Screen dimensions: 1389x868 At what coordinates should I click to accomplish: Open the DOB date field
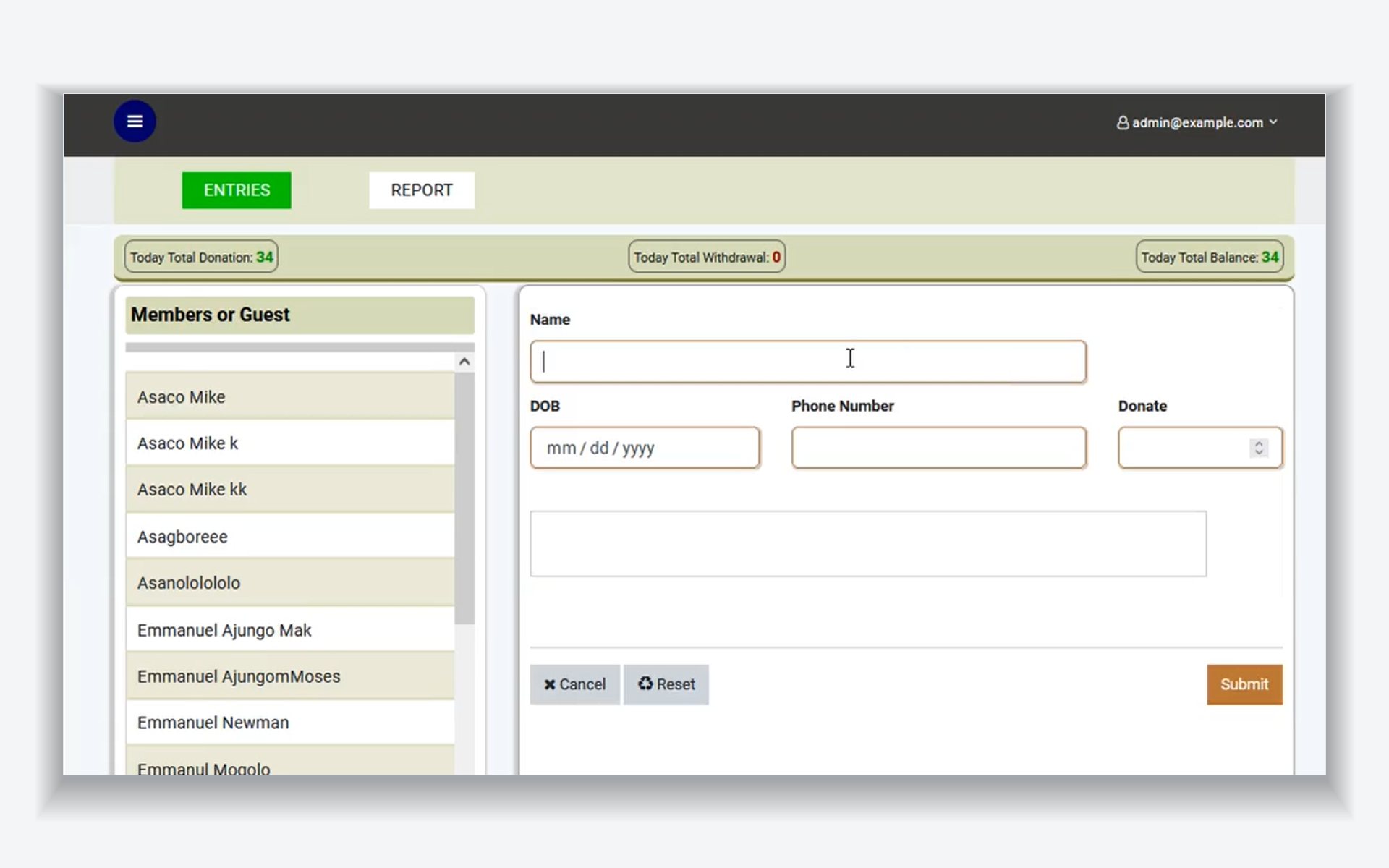pyautogui.click(x=645, y=448)
